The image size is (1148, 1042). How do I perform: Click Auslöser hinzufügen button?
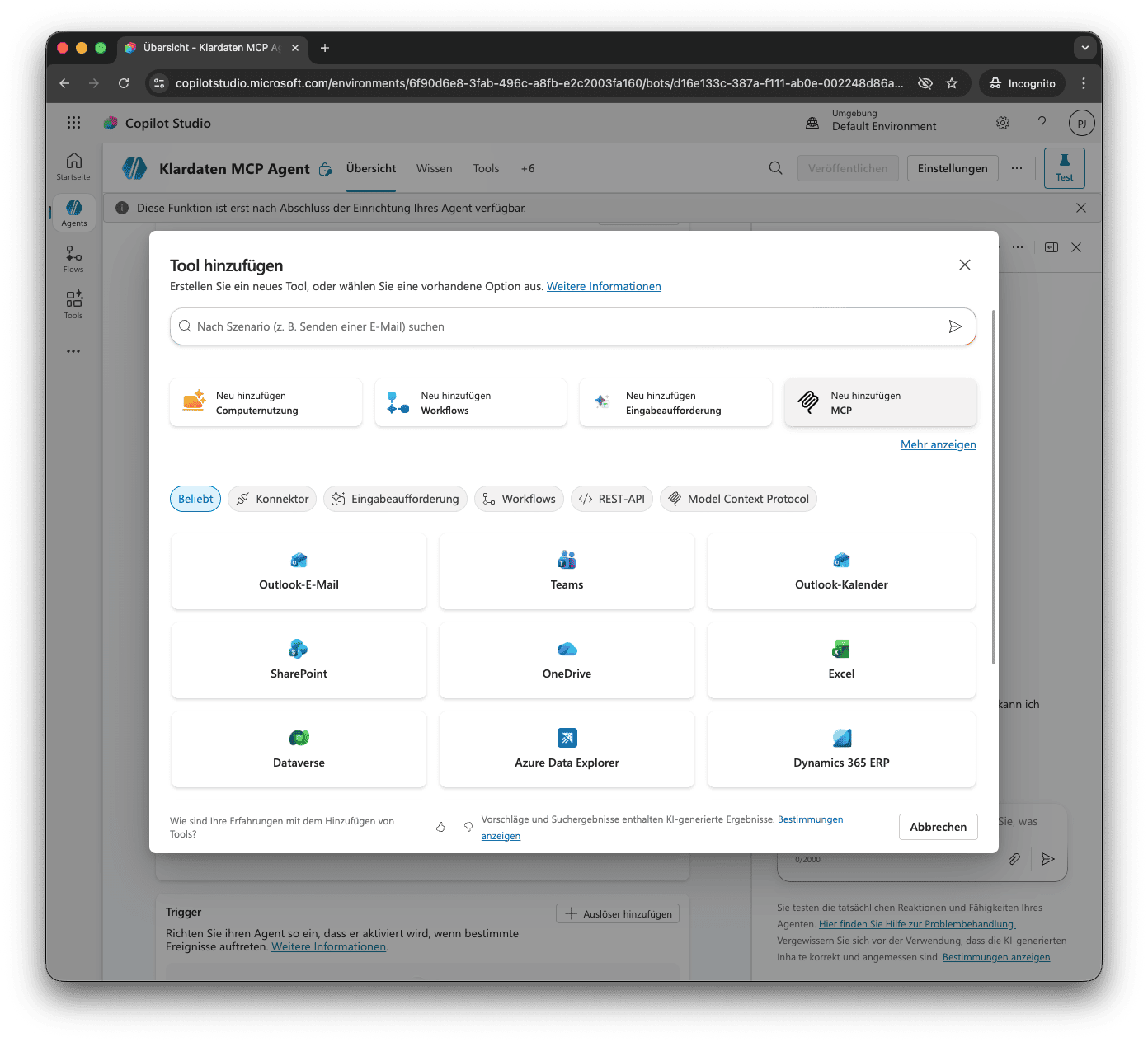618,913
